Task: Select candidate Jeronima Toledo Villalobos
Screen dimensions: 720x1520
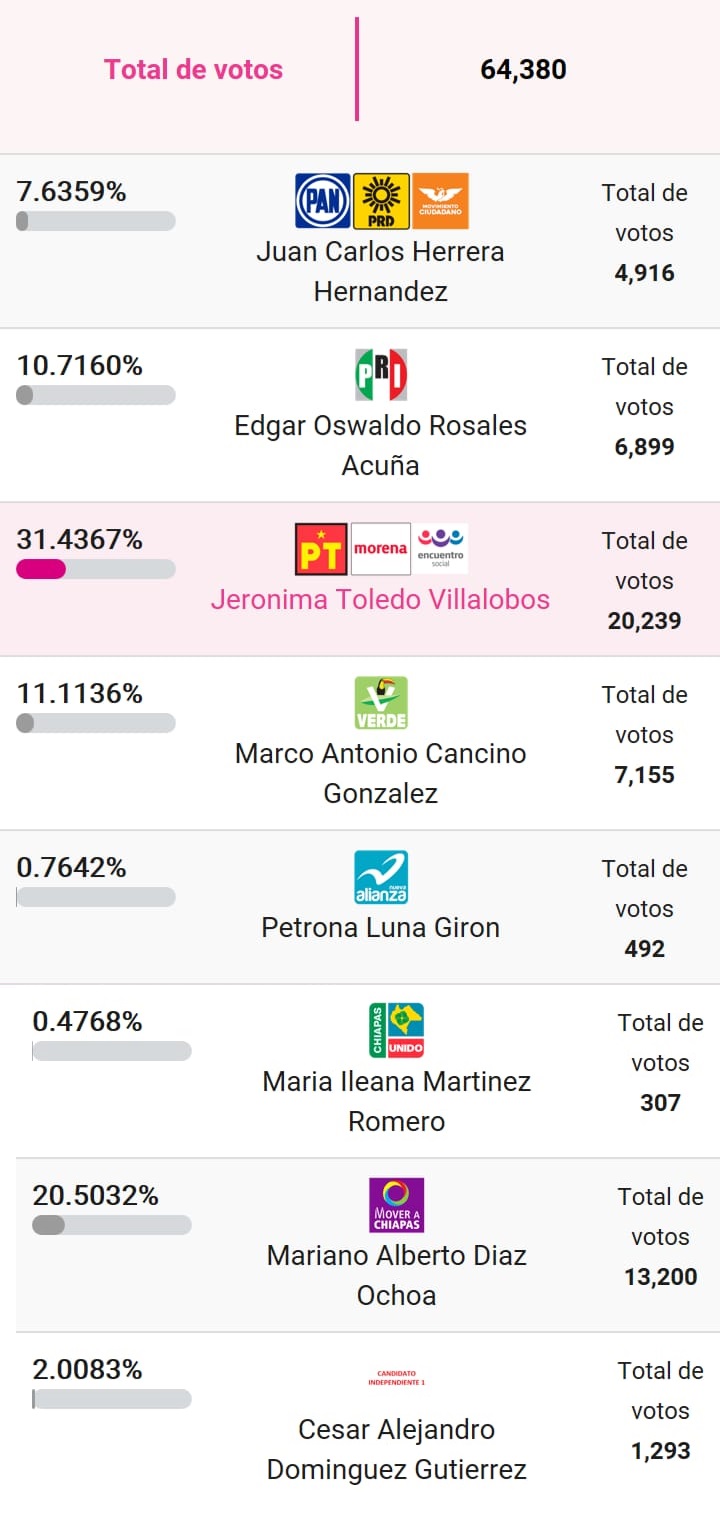Action: click(380, 600)
